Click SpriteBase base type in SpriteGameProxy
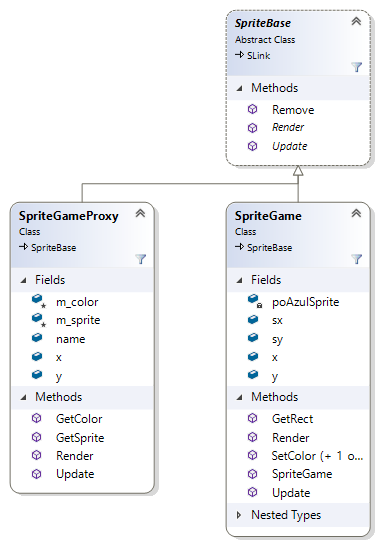The image size is (379, 545). point(54,248)
